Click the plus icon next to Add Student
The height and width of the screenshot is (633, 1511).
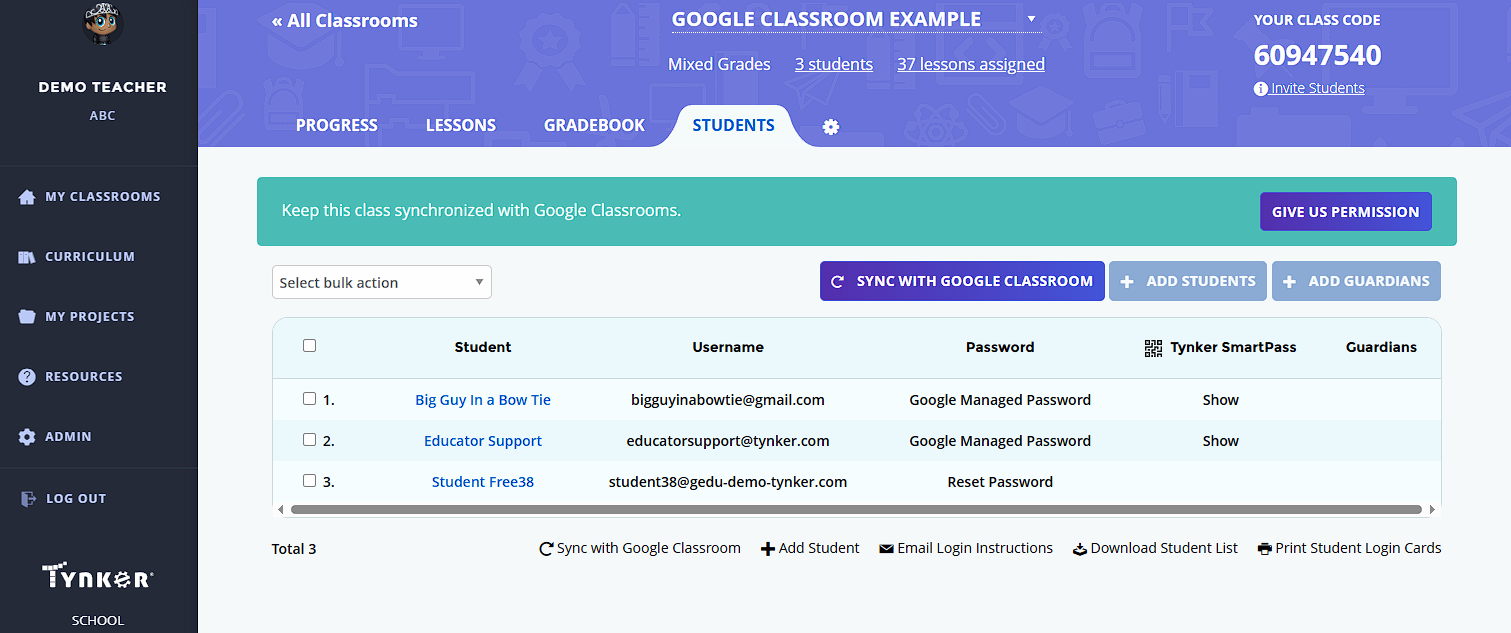coord(768,548)
